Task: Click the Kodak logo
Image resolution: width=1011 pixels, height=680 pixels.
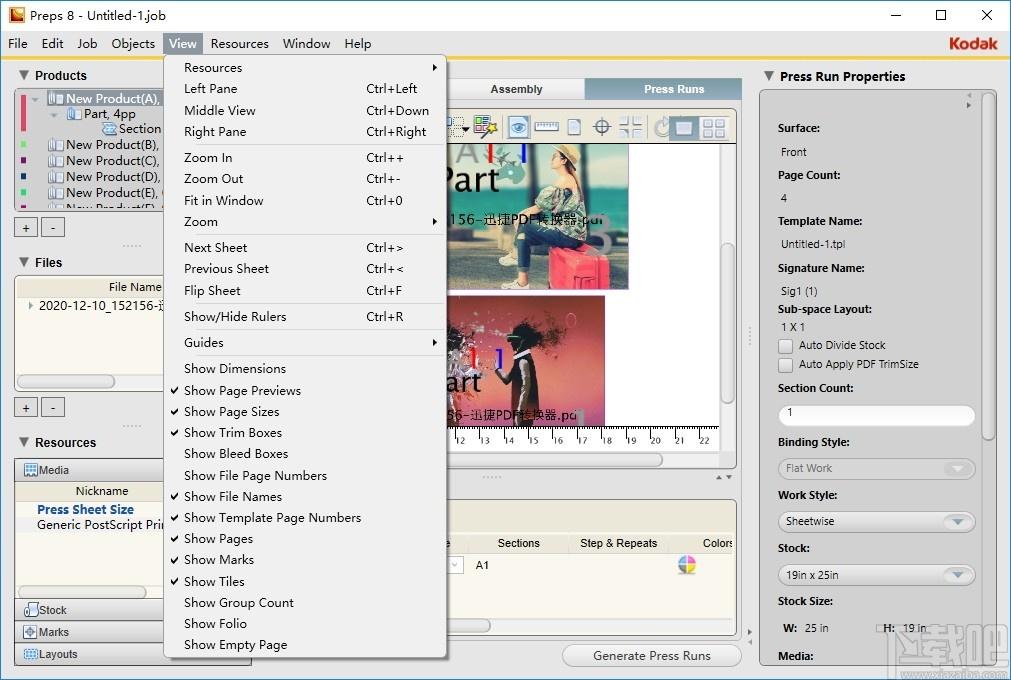Action: (x=973, y=44)
